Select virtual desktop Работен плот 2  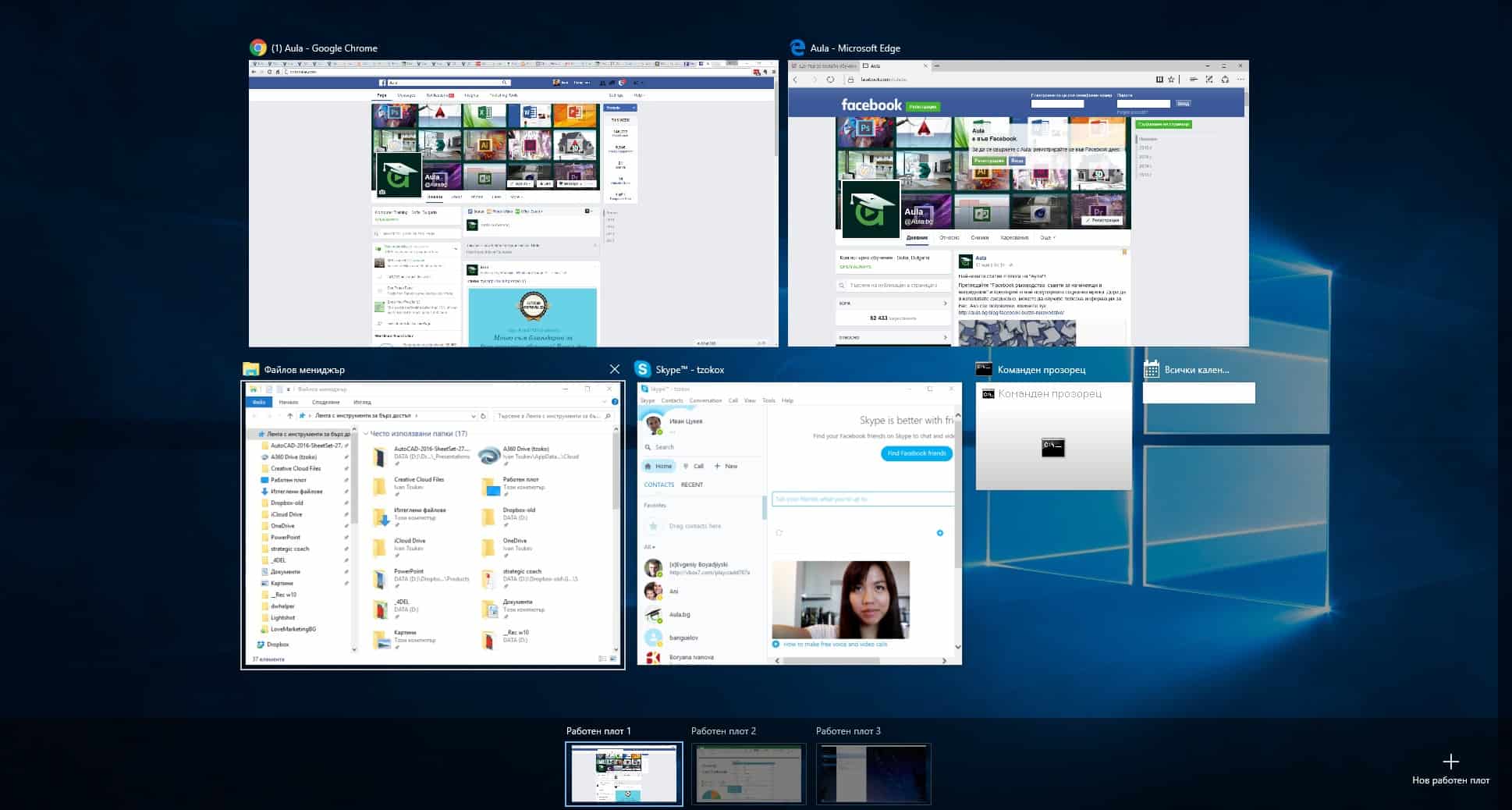748,773
